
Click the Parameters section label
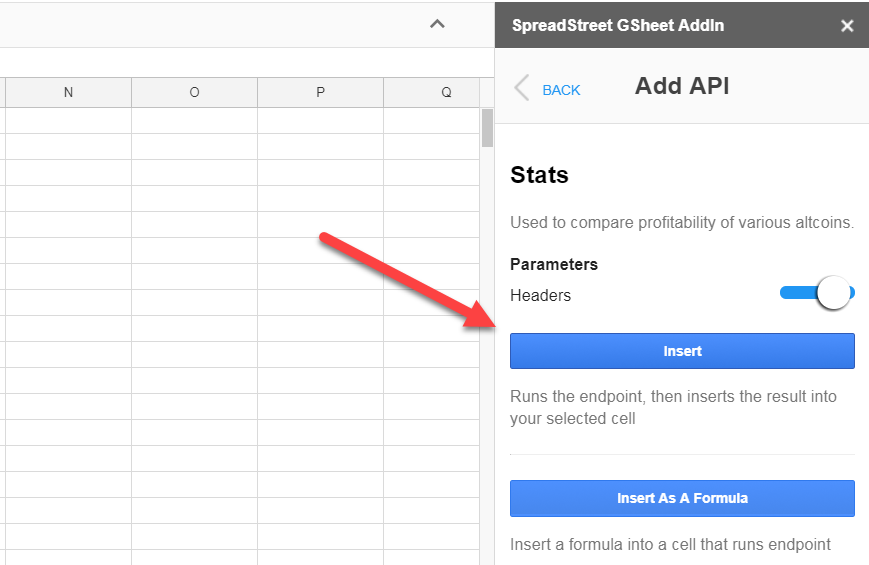coord(554,264)
